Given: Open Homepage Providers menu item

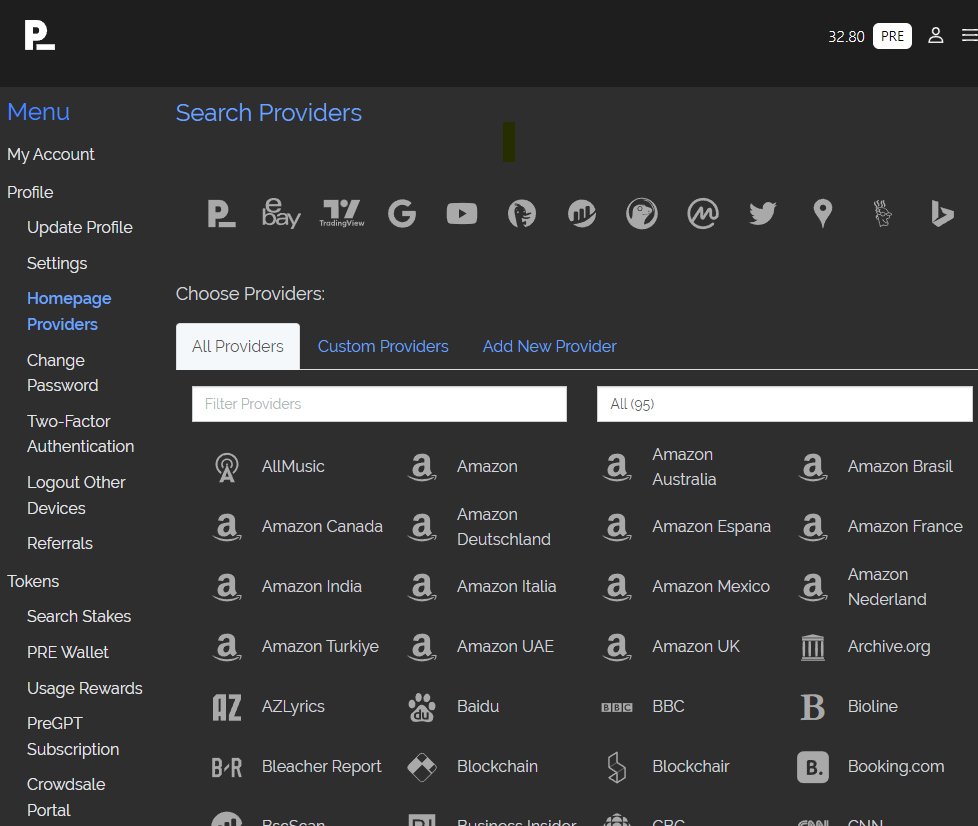Looking at the screenshot, I should [x=69, y=311].
